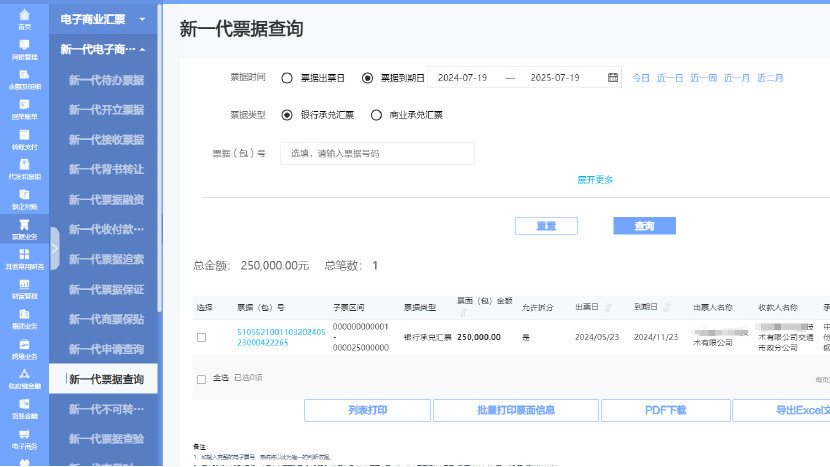Open 网银管理 sidebar icon
Image resolution: width=830 pixels, height=467 pixels.
(24, 49)
